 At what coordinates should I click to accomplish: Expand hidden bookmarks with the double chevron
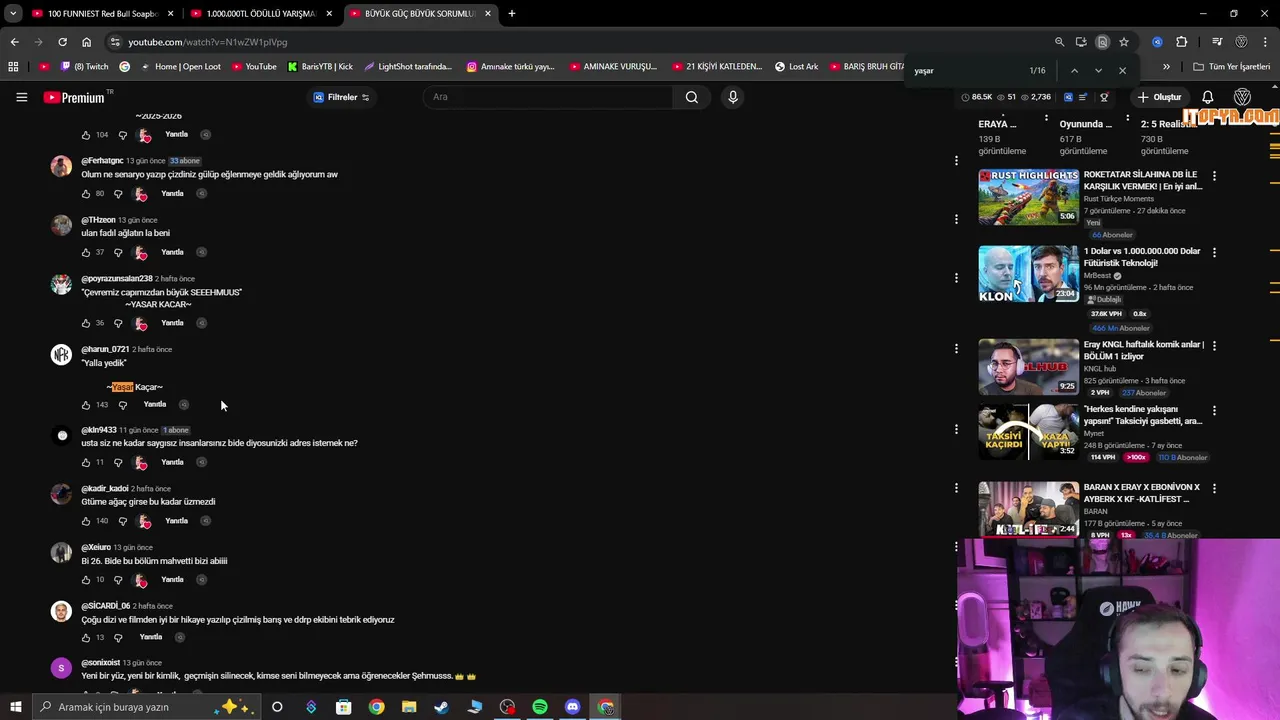[1166, 67]
